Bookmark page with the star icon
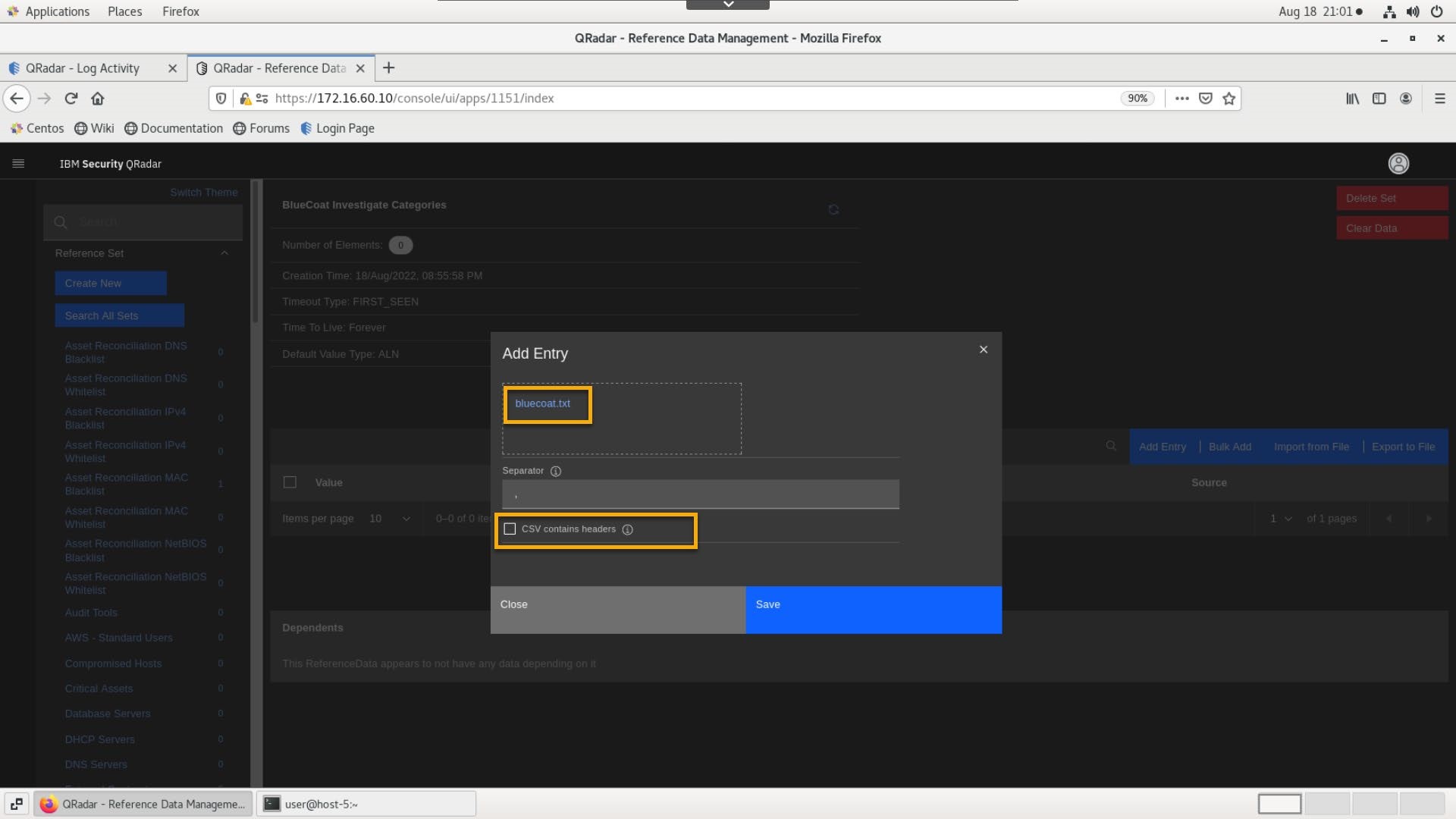This screenshot has width=1456, height=819. click(x=1229, y=99)
